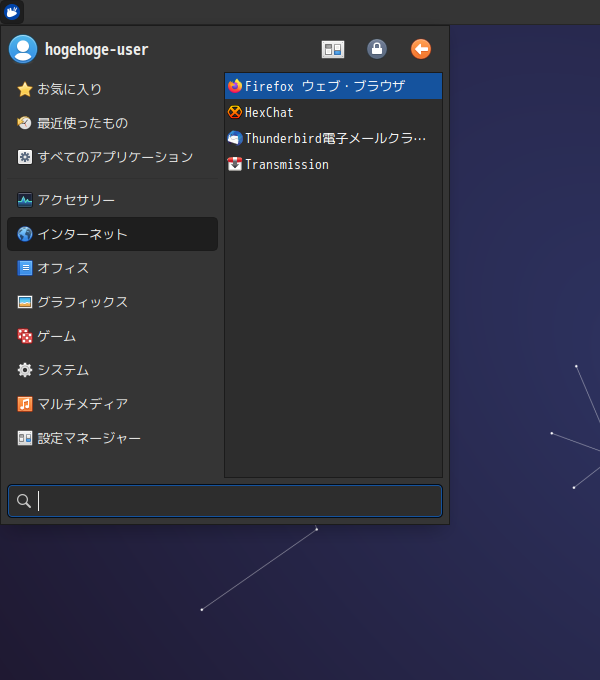Open the マルチメディア category
600x680 pixels.
pos(112,404)
